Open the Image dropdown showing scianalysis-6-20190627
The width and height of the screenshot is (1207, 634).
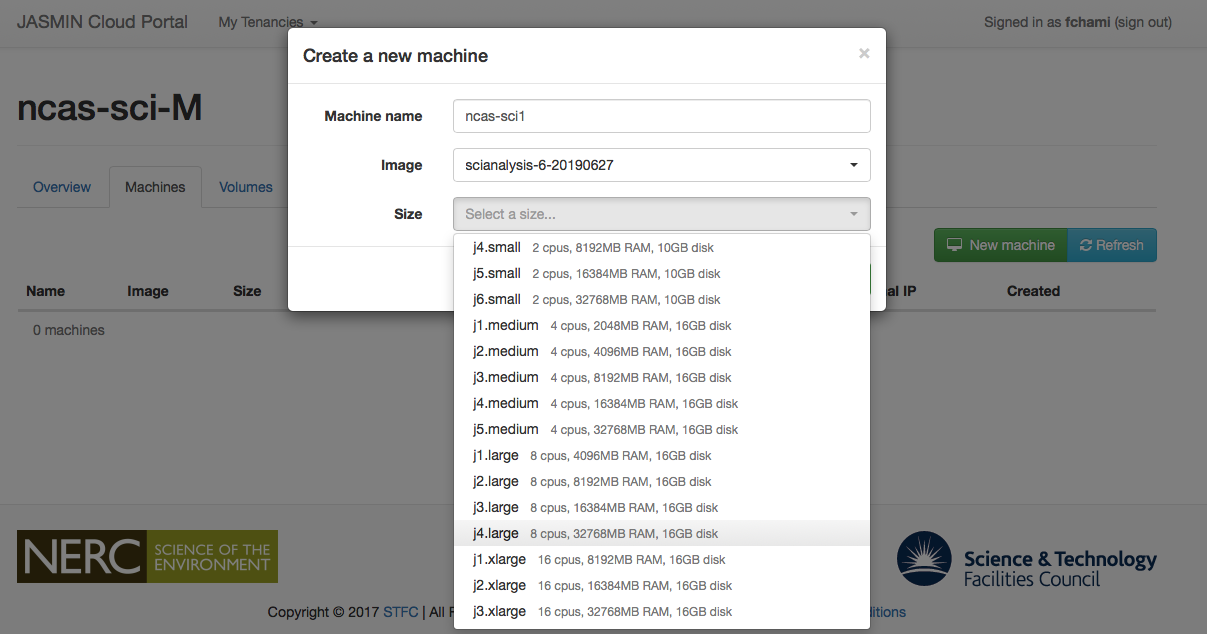[661, 165]
